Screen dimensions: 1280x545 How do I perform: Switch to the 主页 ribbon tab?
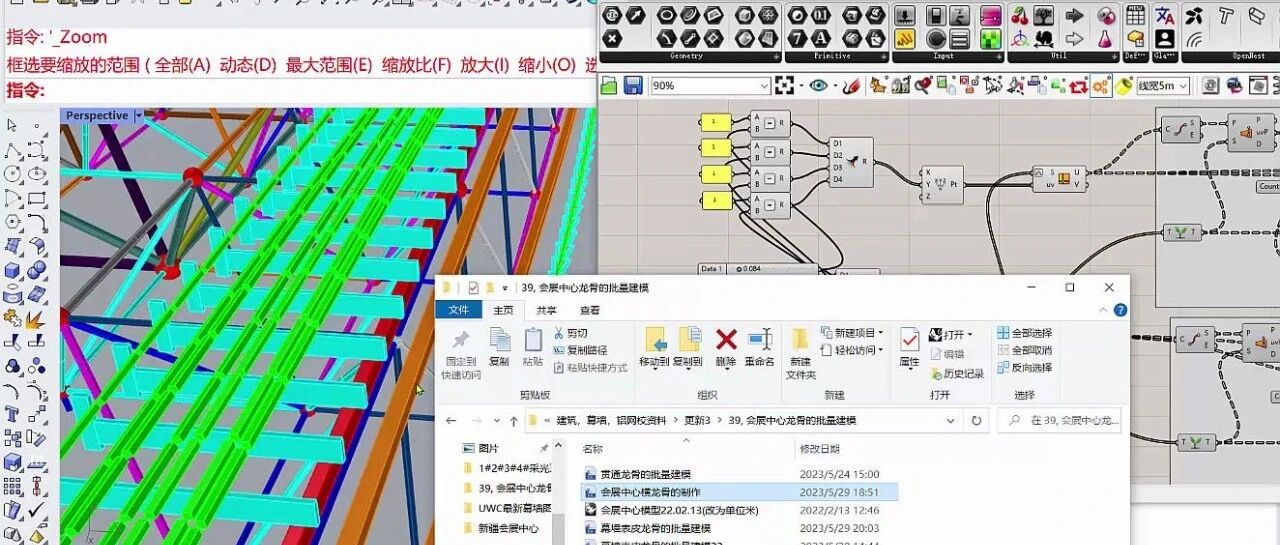(503, 311)
